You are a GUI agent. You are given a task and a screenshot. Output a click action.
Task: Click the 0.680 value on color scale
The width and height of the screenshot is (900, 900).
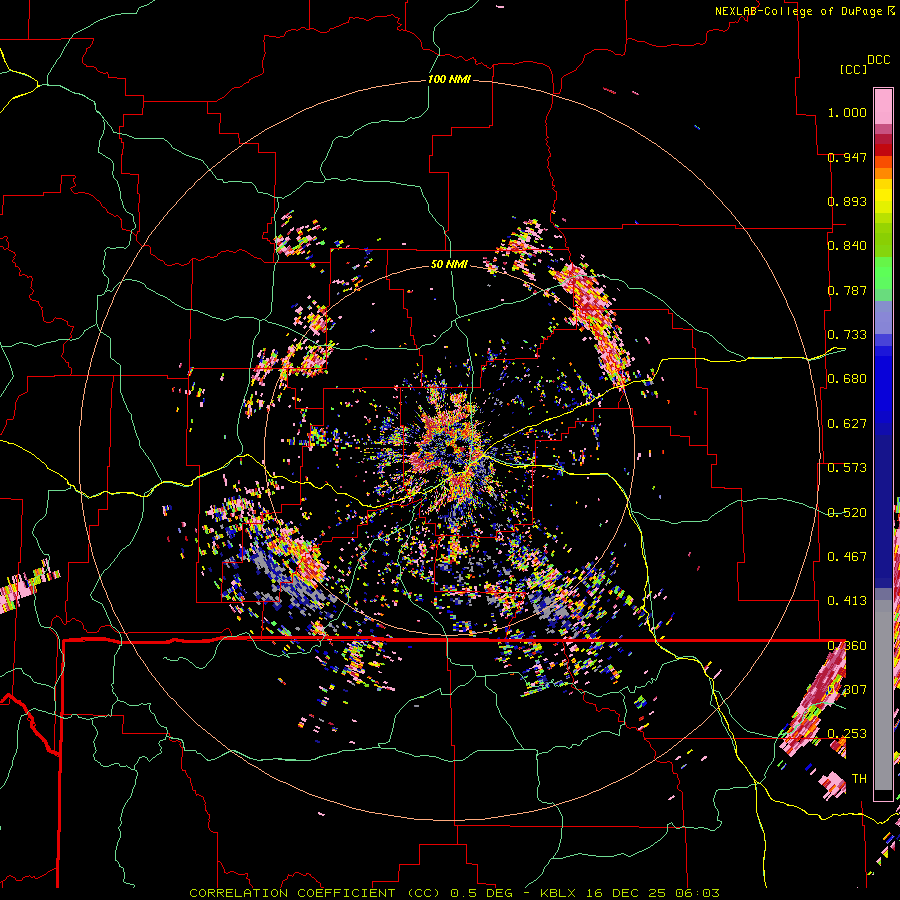pyautogui.click(x=847, y=379)
